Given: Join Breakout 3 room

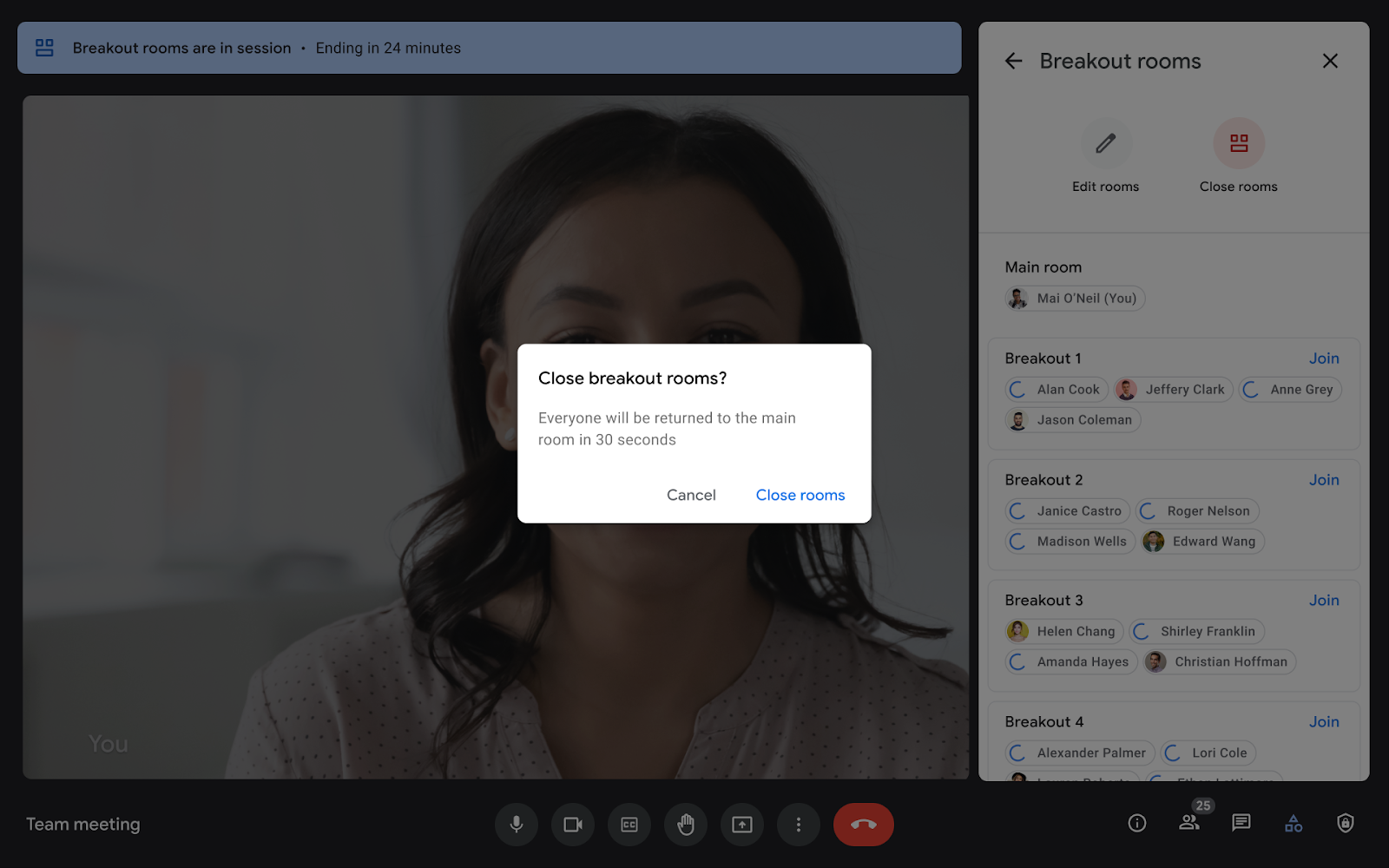Looking at the screenshot, I should (1324, 601).
